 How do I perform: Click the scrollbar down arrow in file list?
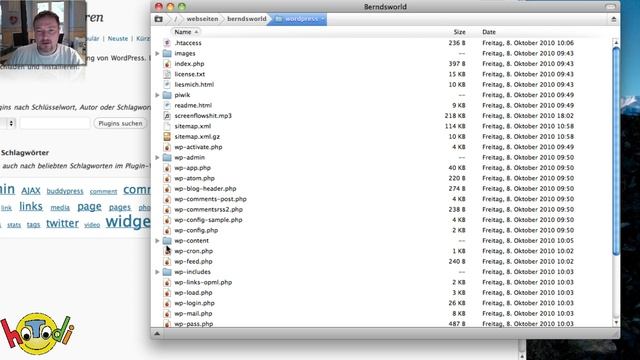[x=616, y=322]
